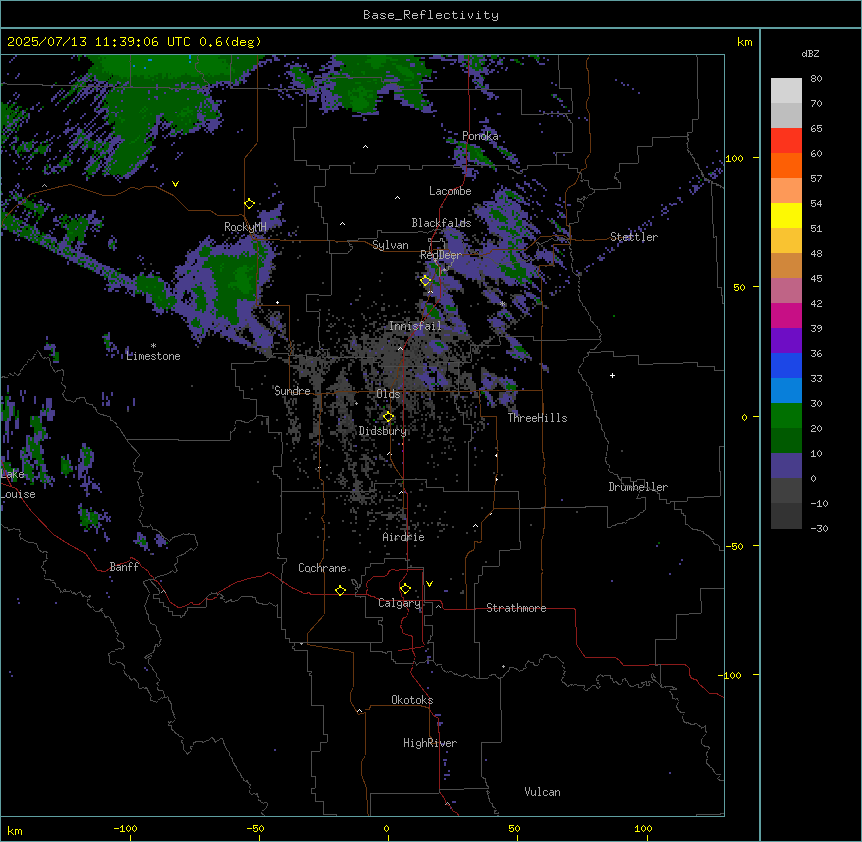862x842 pixels.
Task: Click the 50 tick on the horizontal axis
Action: click(514, 828)
